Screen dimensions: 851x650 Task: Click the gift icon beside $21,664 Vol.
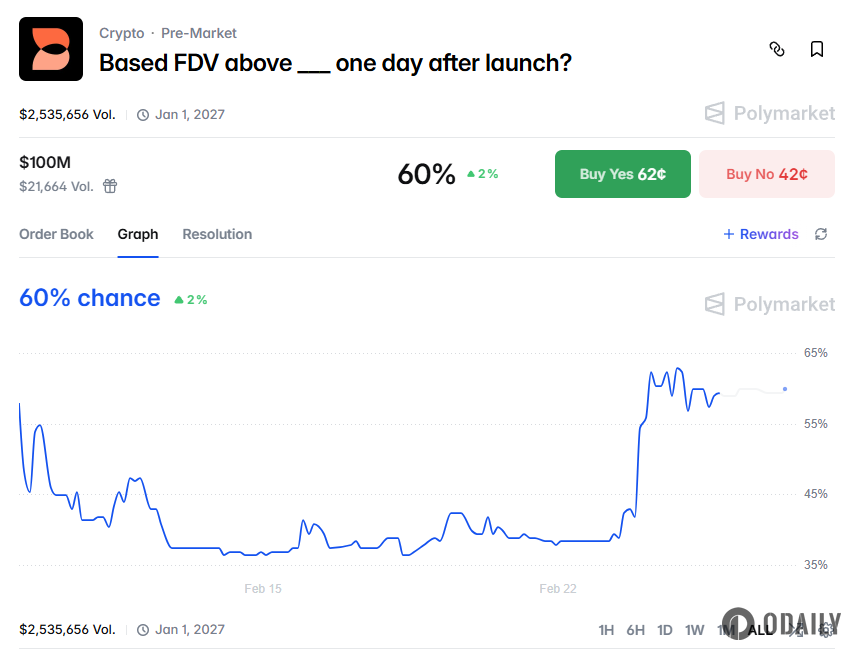tap(110, 186)
